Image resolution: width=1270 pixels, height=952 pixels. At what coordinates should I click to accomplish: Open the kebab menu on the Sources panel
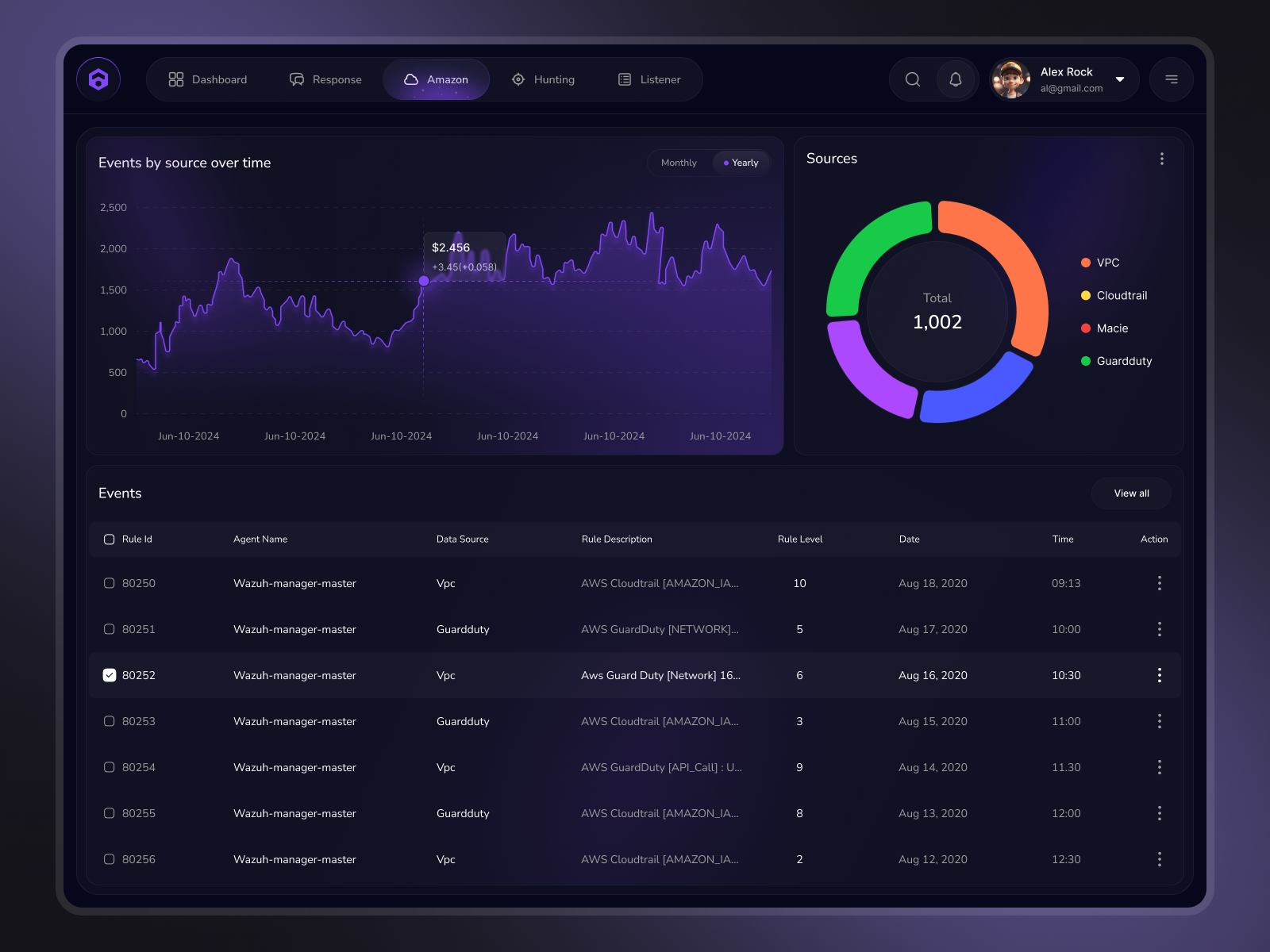1162,159
